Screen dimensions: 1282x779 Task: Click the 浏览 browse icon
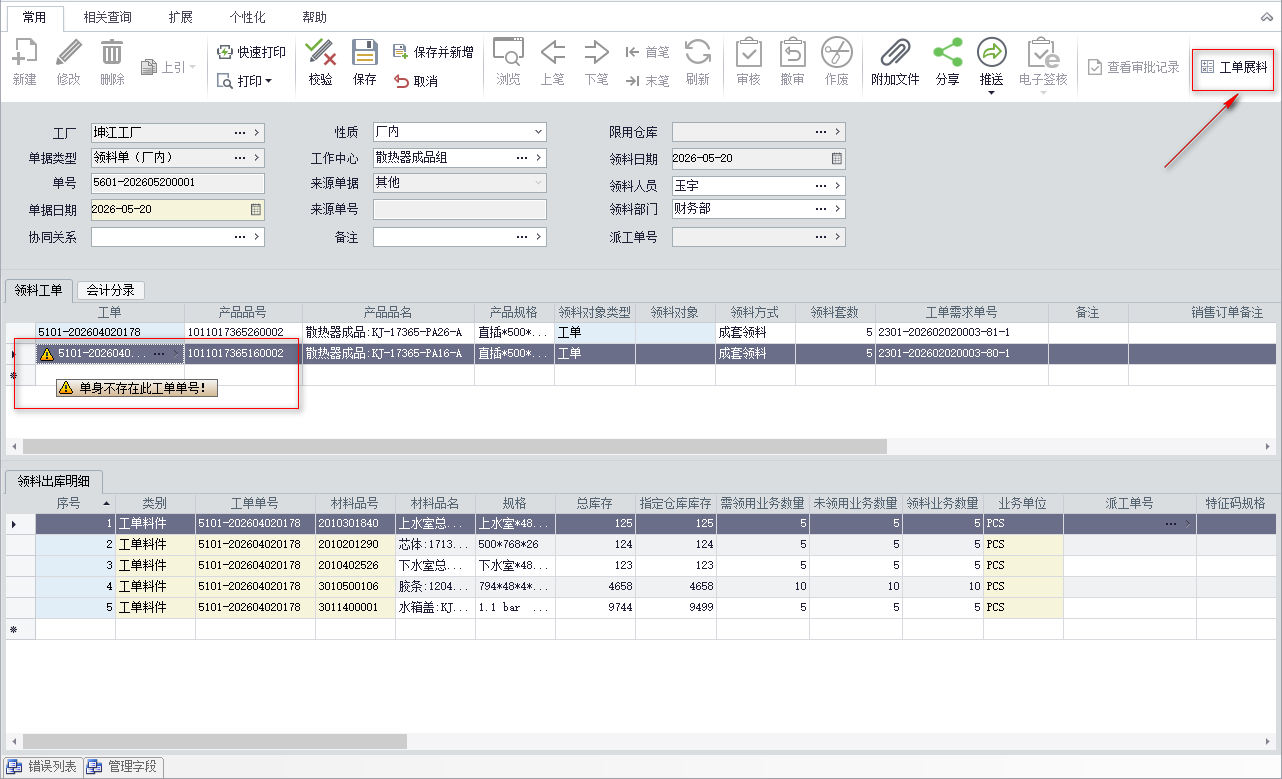click(x=508, y=54)
